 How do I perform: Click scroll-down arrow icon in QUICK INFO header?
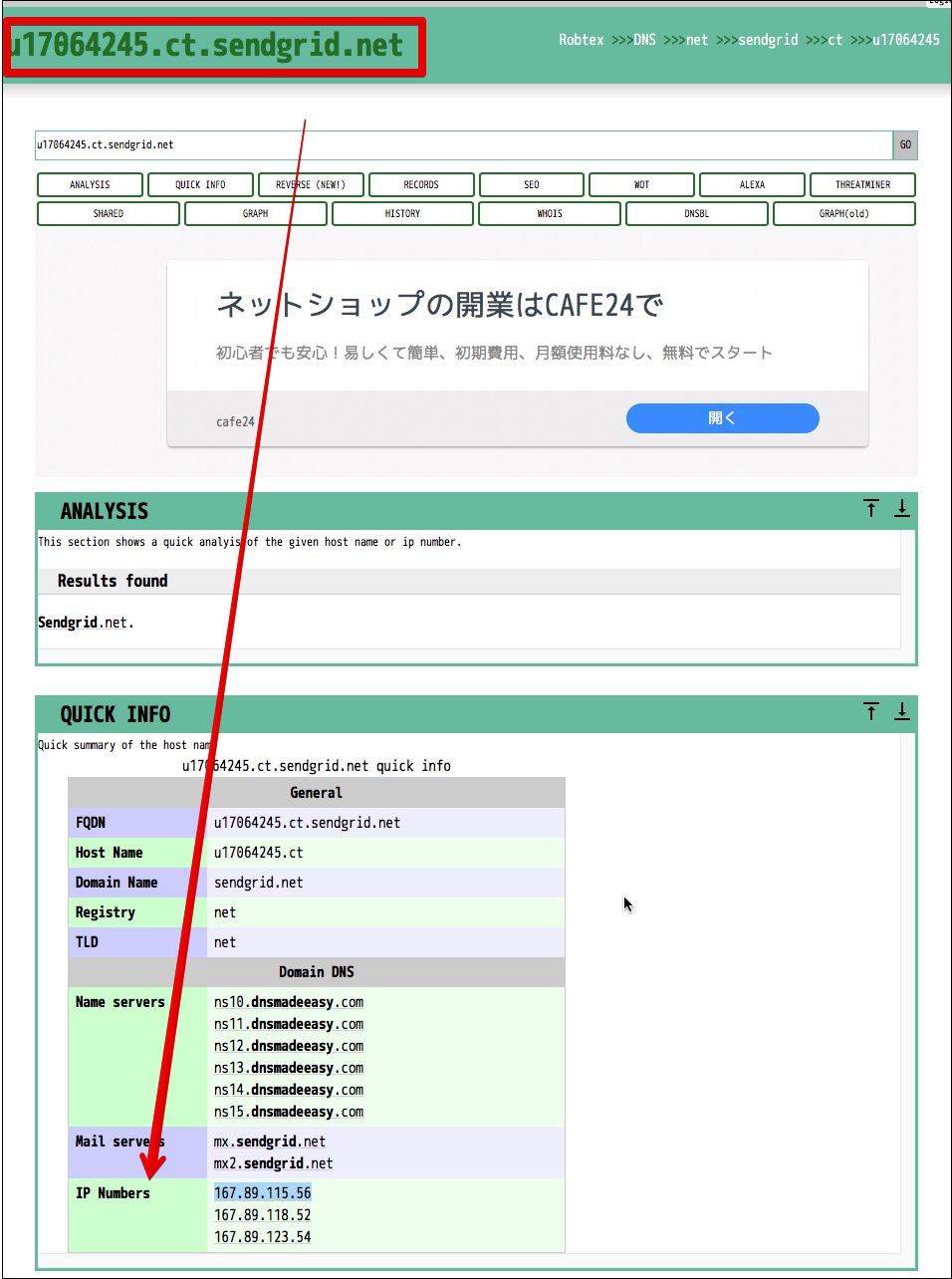[902, 711]
